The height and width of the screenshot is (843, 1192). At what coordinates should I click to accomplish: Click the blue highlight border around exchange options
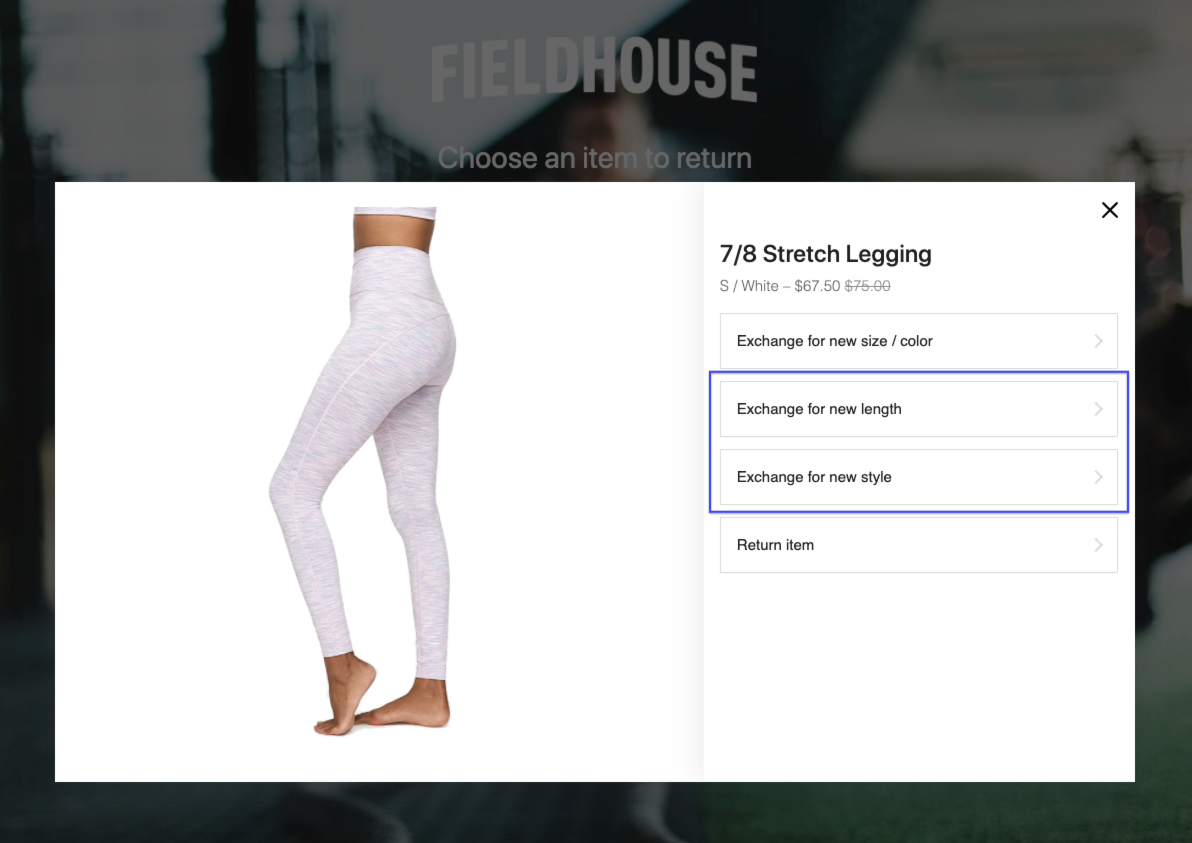pos(918,372)
